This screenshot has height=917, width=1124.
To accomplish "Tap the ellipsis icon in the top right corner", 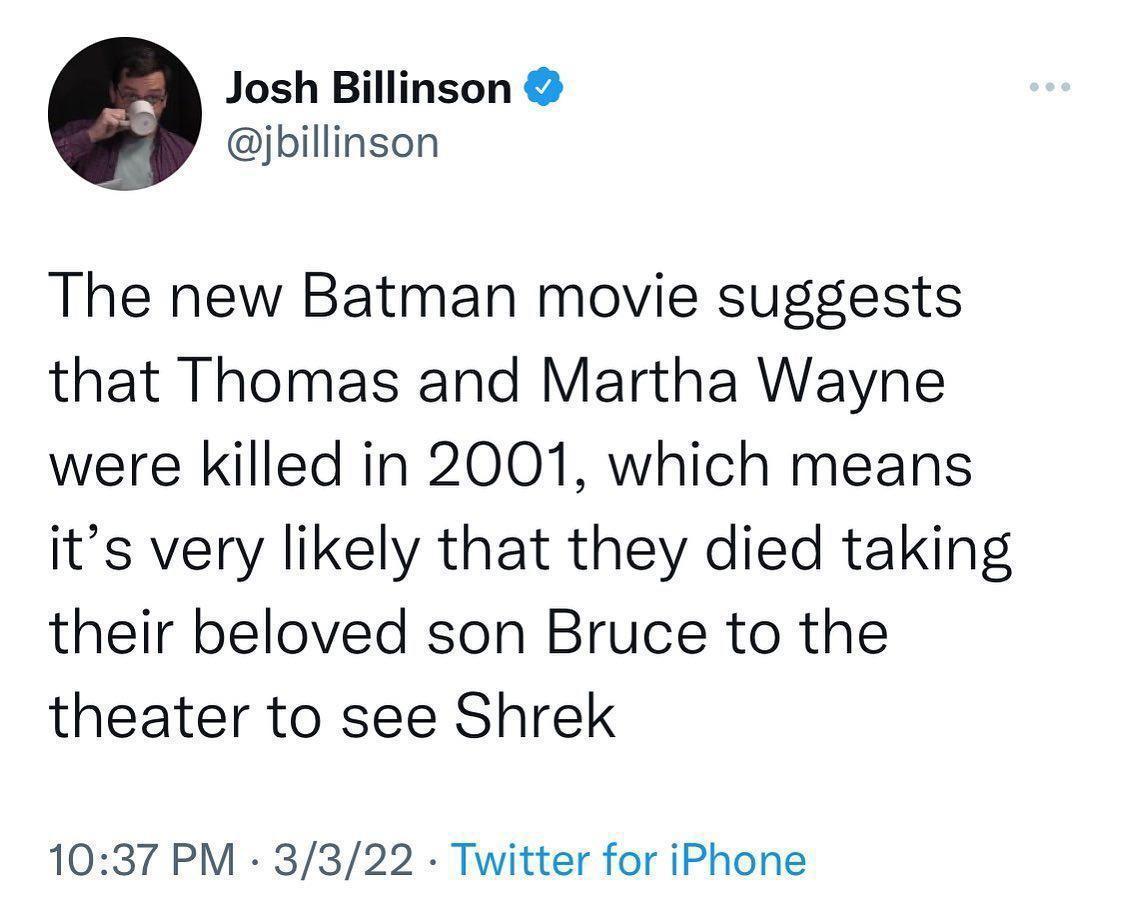I will tap(1050, 87).
